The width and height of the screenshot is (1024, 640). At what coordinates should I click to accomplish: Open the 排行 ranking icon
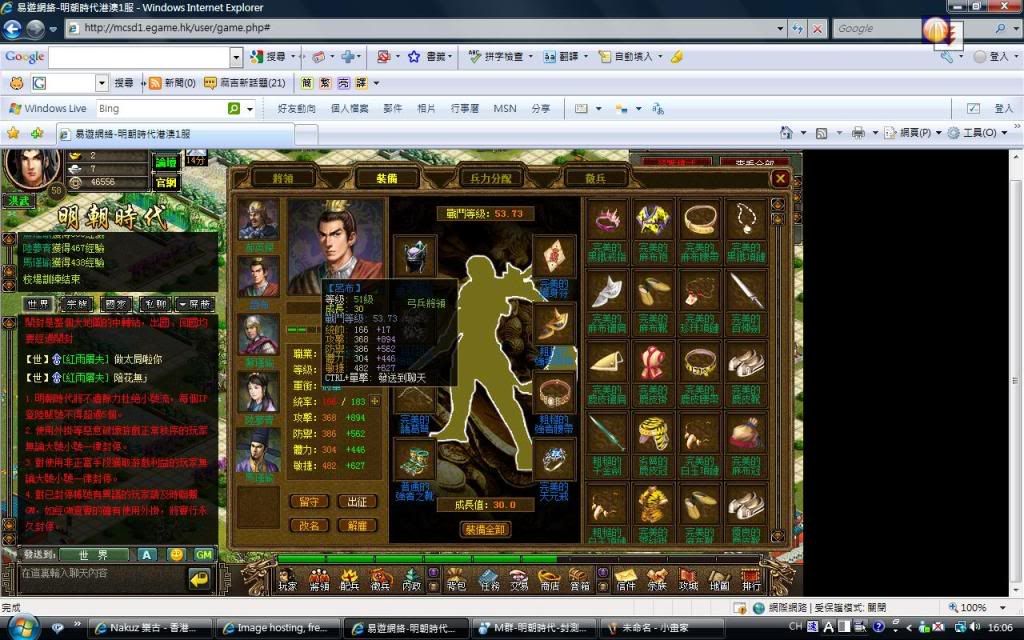click(x=751, y=578)
